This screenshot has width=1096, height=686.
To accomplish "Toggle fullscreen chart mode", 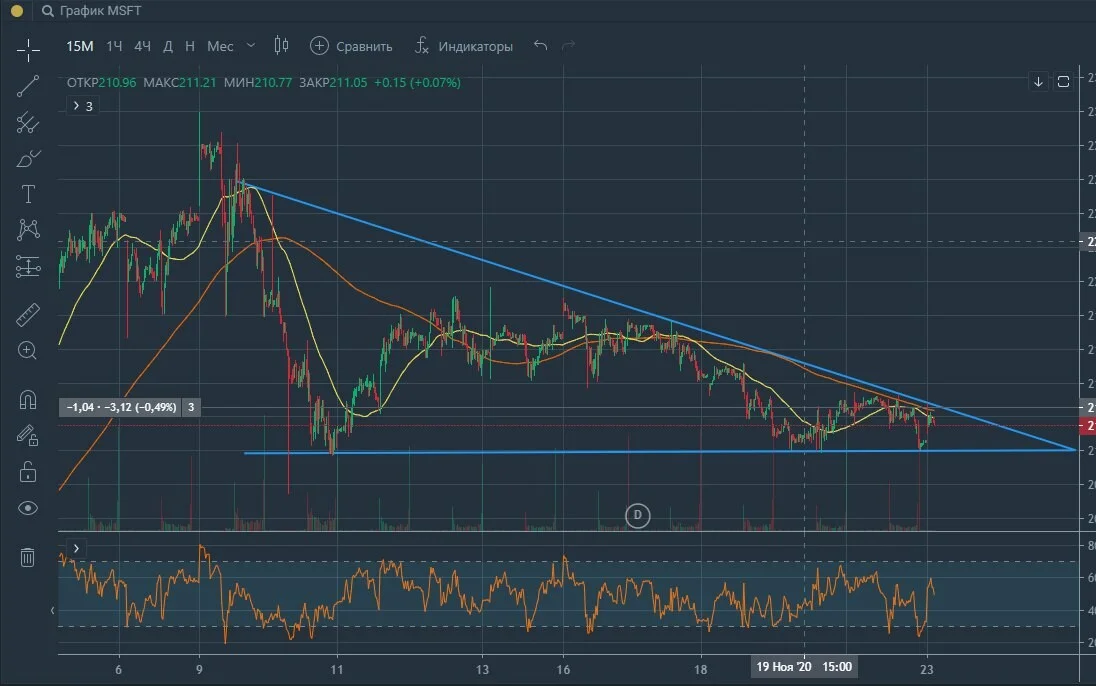I will point(1063,82).
